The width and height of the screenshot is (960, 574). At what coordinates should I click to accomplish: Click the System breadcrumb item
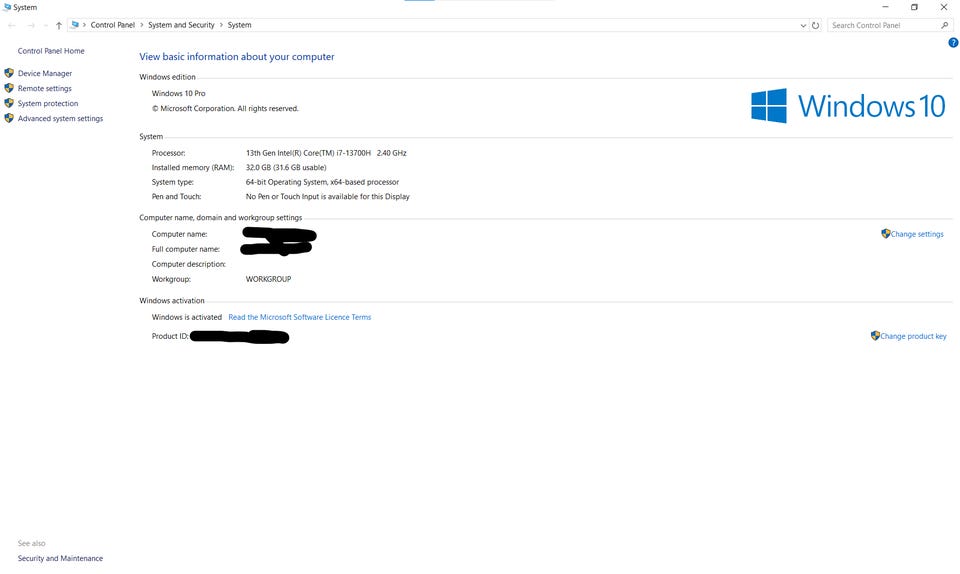[239, 25]
